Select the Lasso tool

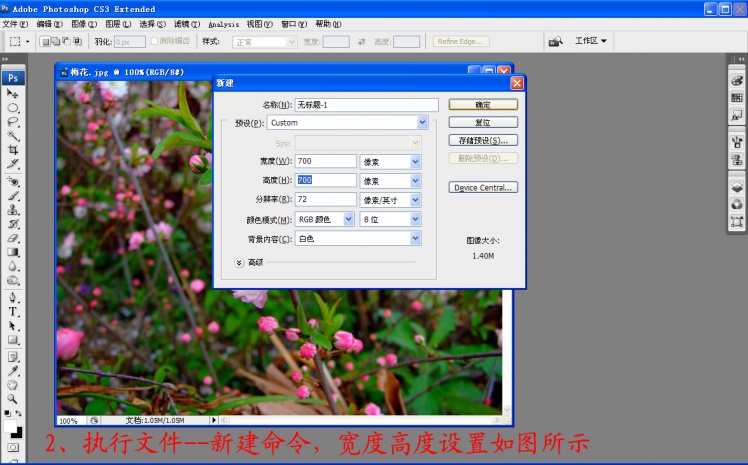14,121
